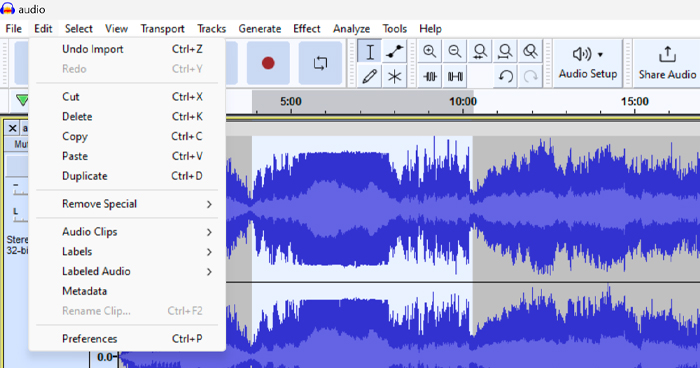This screenshot has height=368, width=700.
Task: Click the Zoom In magnifier icon
Action: 429,52
